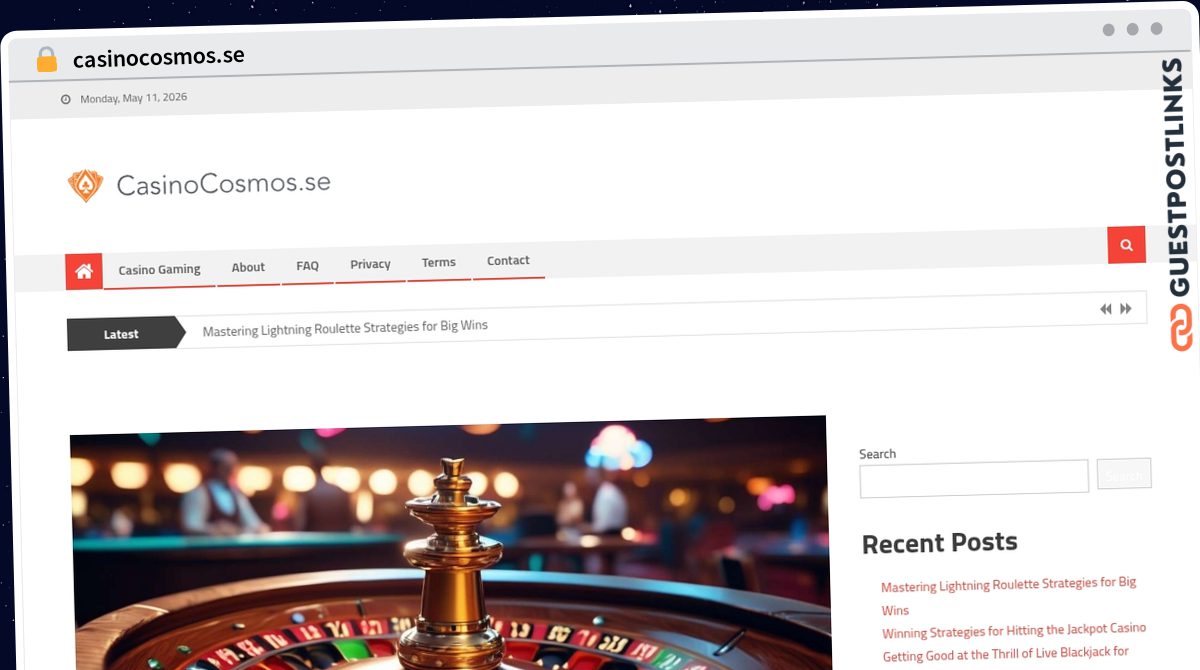
Task: Click the Latest ticker label
Action: 121,334
